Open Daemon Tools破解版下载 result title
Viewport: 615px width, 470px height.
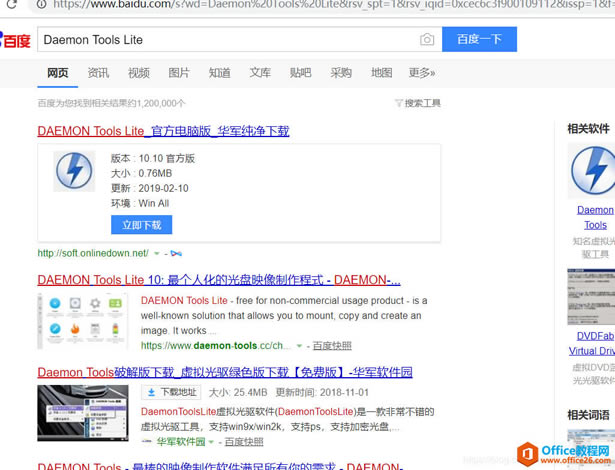[x=225, y=372]
